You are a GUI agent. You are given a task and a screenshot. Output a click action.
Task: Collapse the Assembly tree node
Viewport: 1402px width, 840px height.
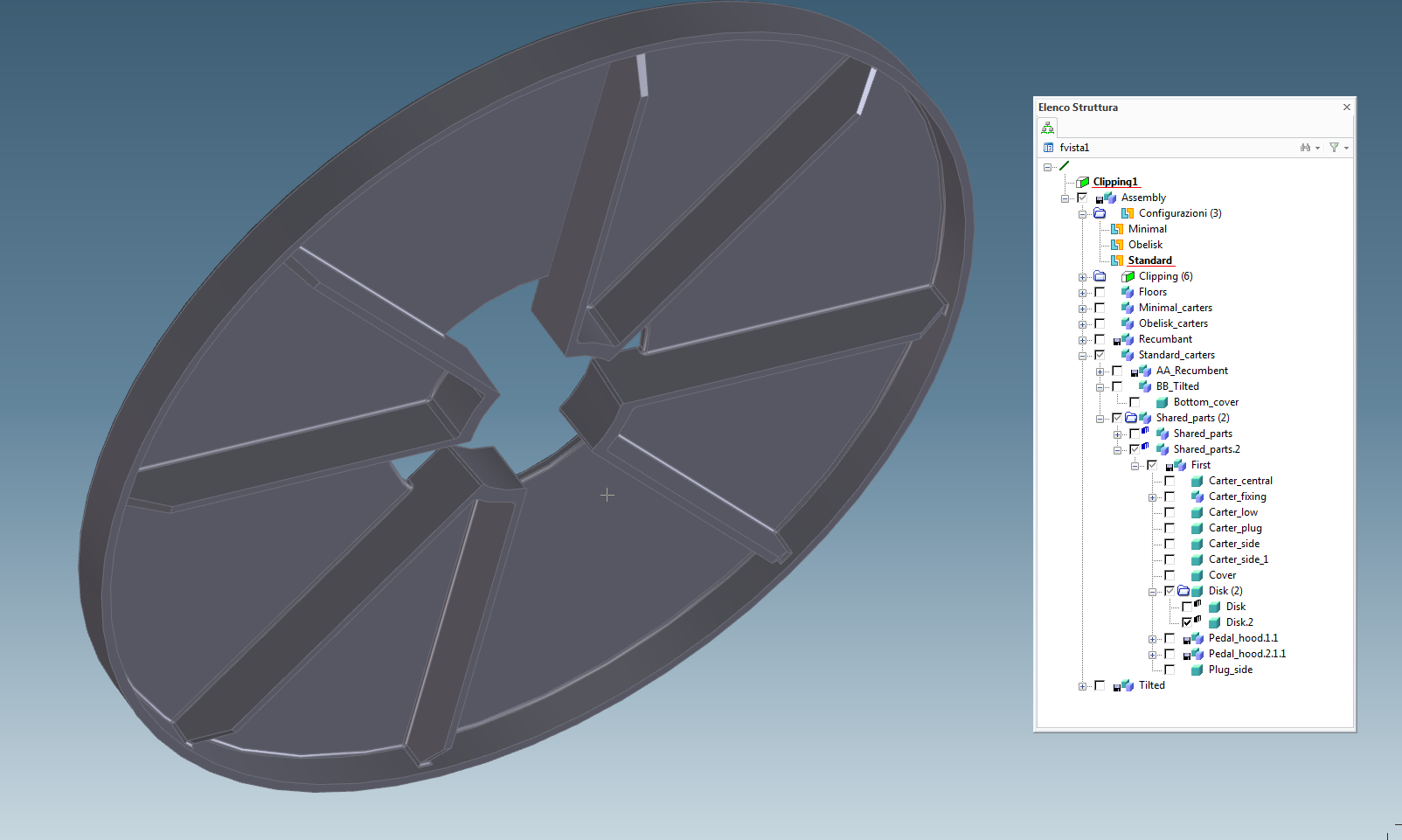tap(1065, 198)
